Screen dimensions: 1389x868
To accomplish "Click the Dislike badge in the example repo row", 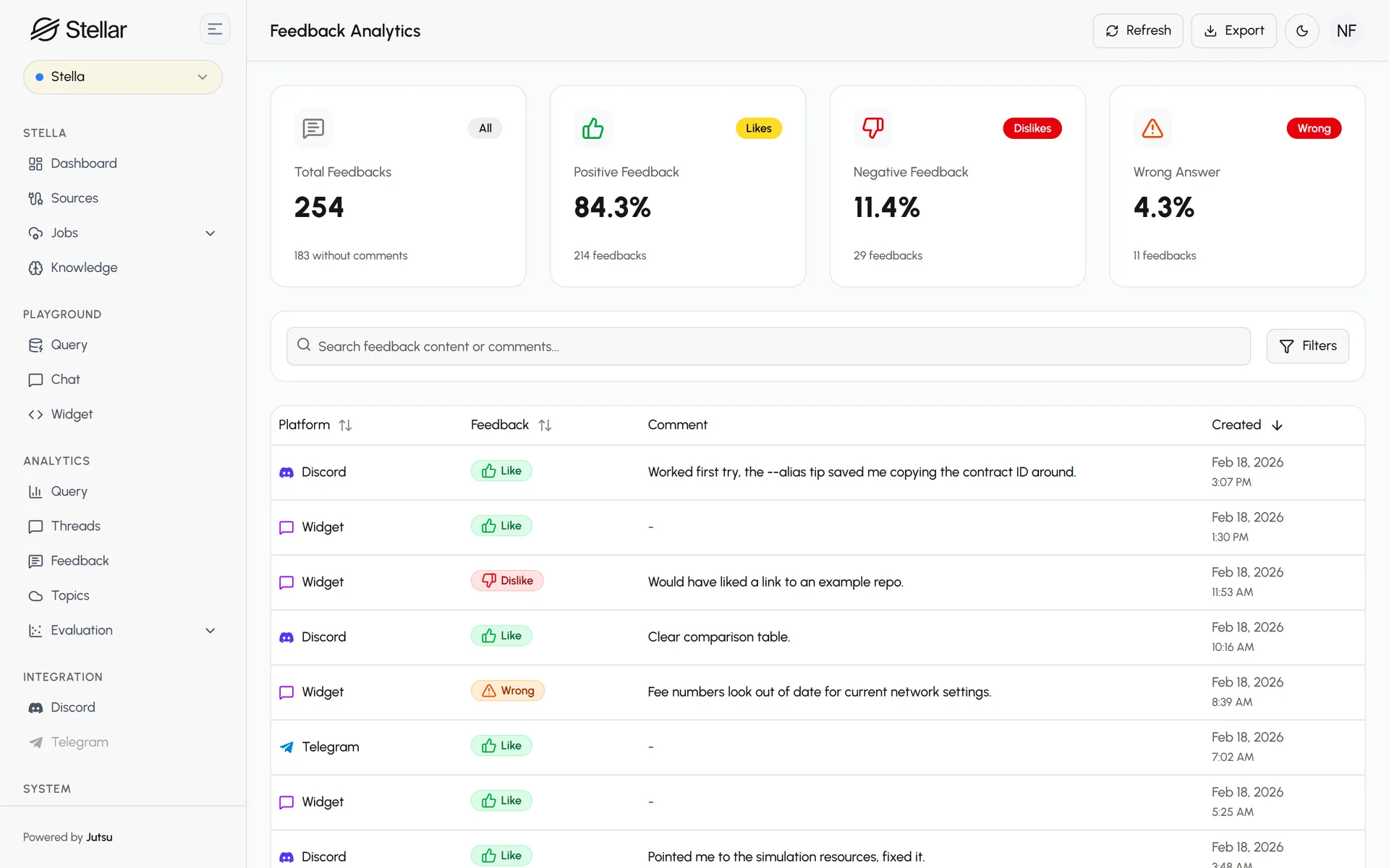I will (507, 581).
